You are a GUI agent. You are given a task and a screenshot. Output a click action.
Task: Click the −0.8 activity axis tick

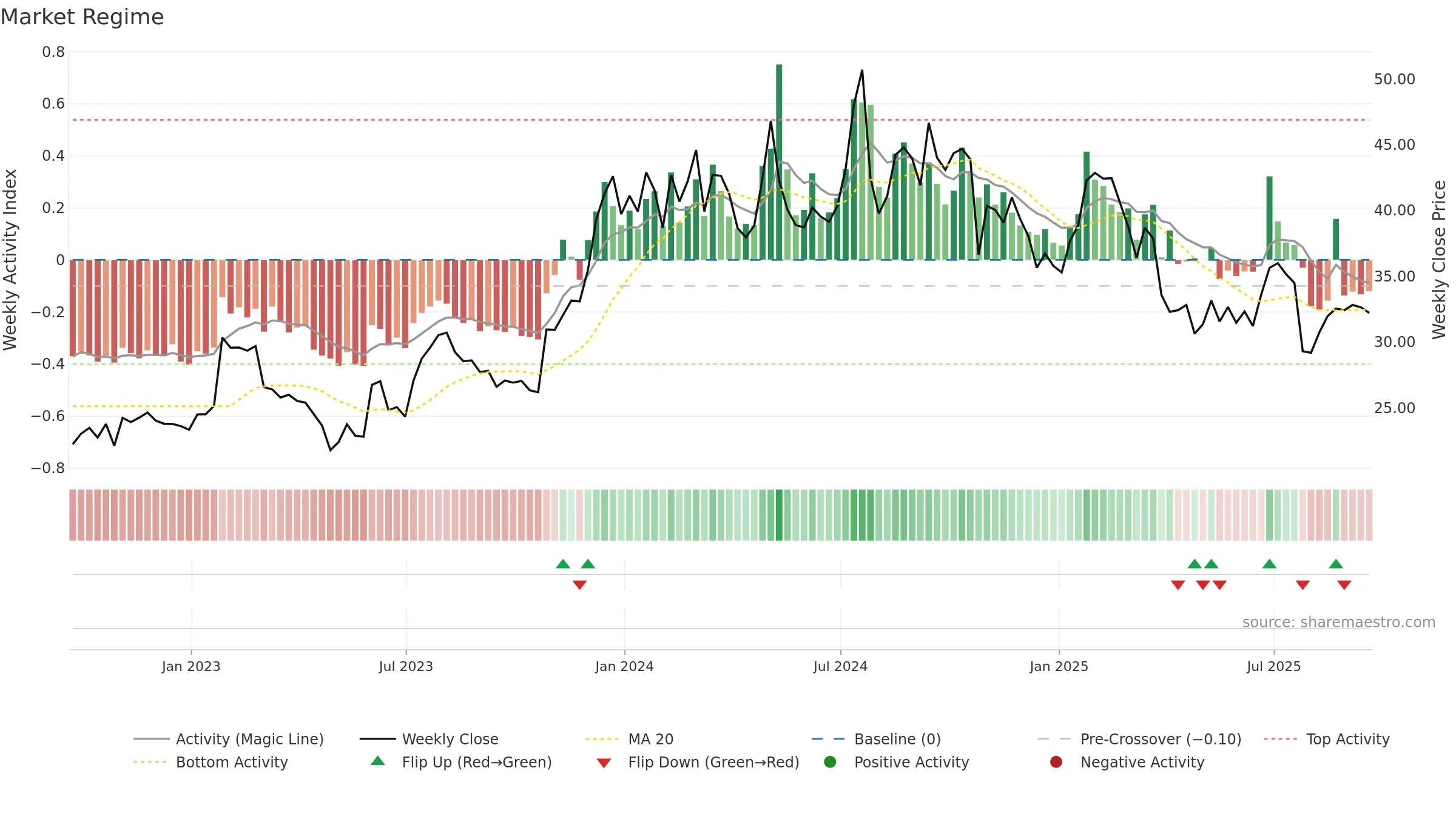[48, 468]
